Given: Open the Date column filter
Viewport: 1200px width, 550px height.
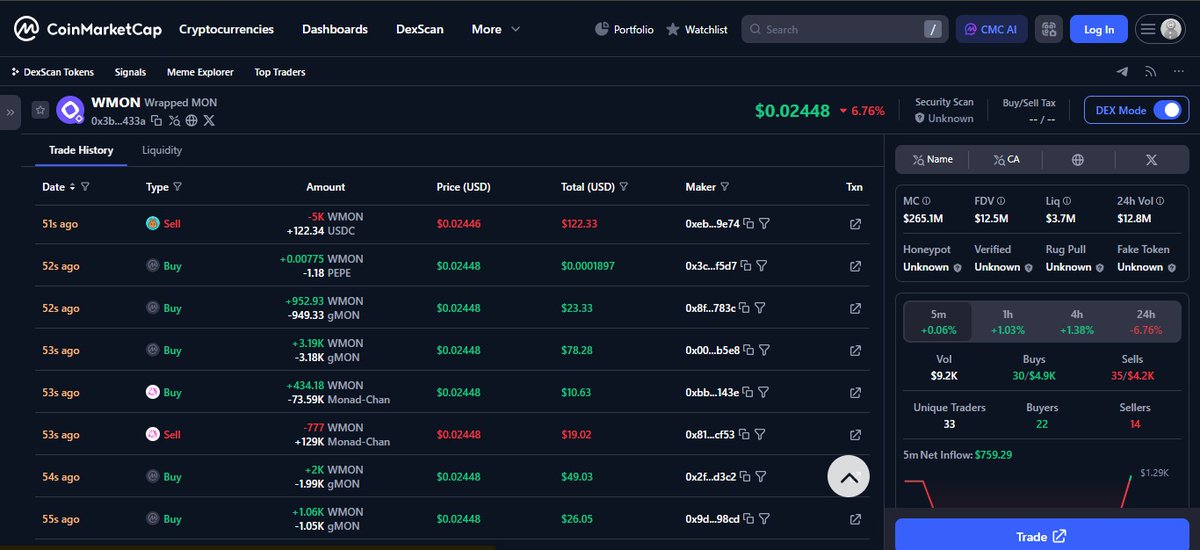Looking at the screenshot, I should click(x=85, y=187).
